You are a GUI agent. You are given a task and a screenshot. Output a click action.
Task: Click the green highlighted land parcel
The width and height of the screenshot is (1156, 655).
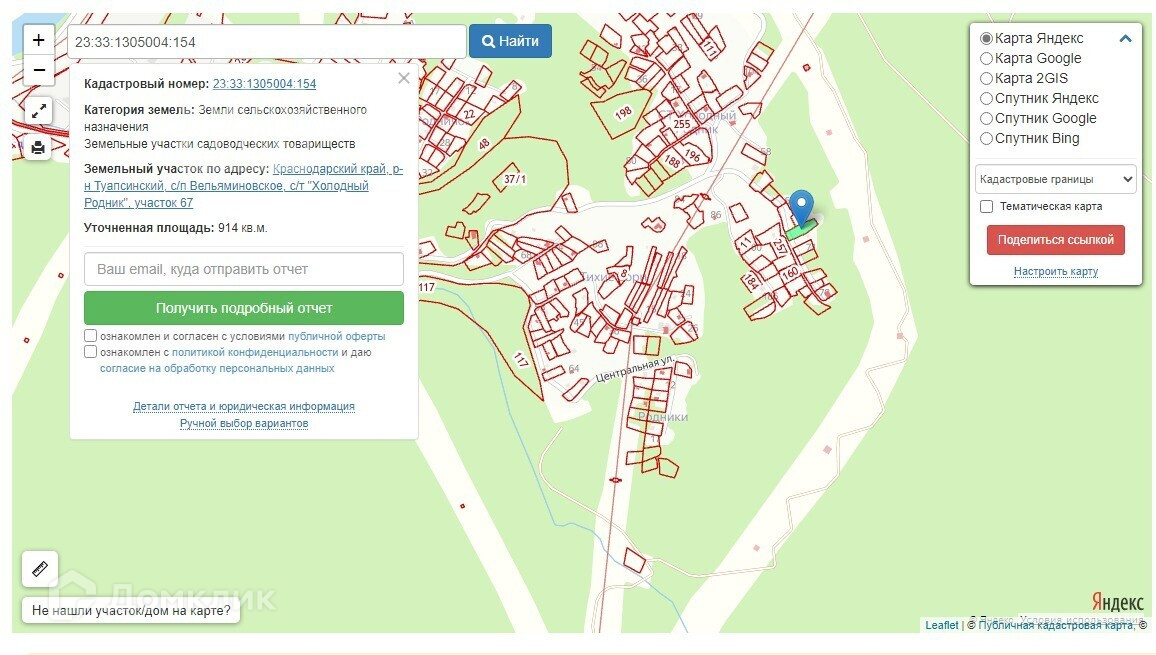[x=802, y=229]
